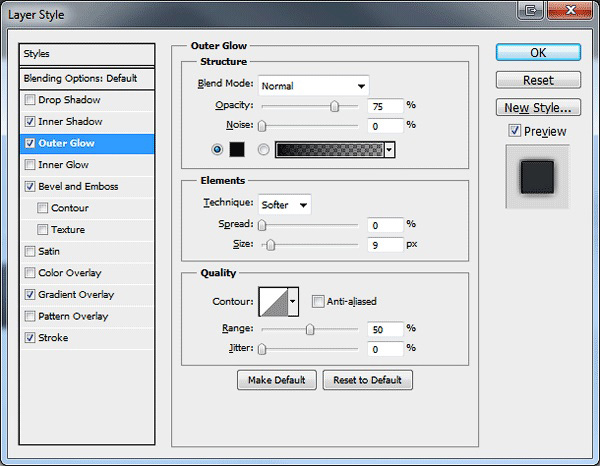Click the black glow color swatch
Screen dimensions: 600x466
point(237,149)
